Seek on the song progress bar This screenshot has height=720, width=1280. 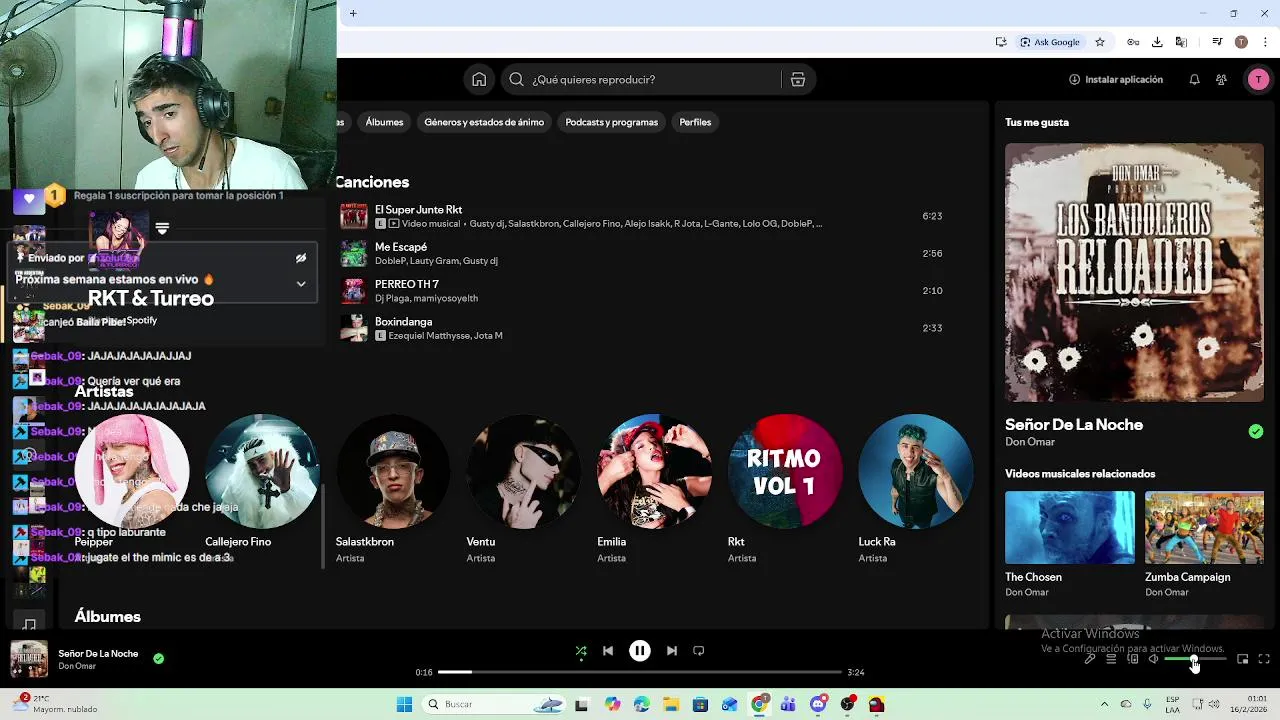point(640,672)
